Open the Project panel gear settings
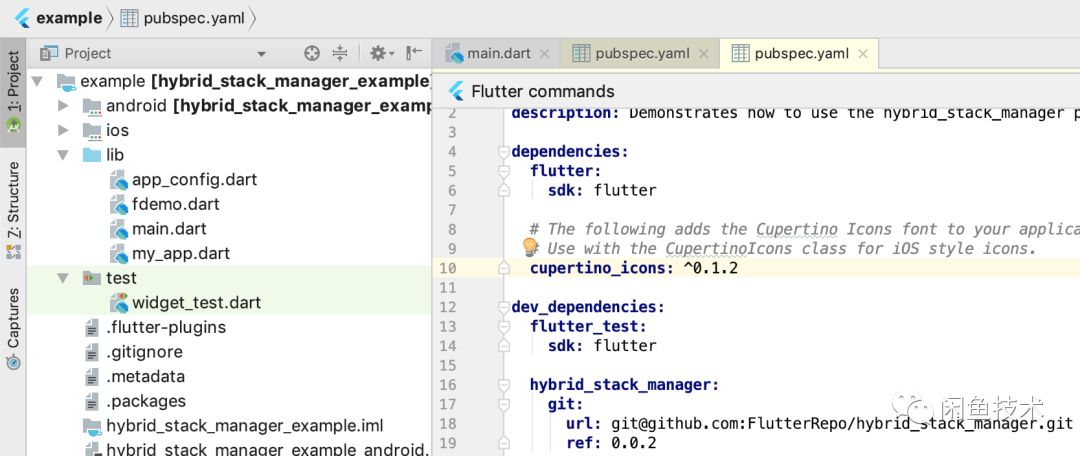The height and width of the screenshot is (456, 1080). [381, 53]
